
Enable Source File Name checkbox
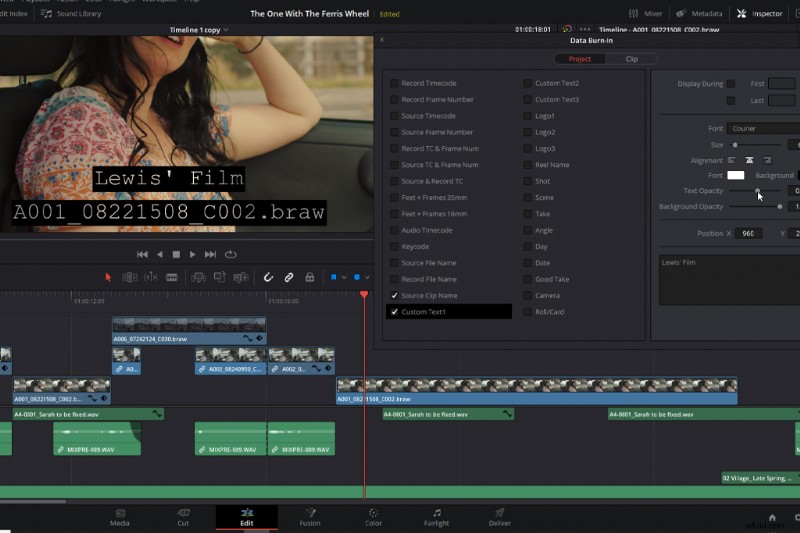tap(394, 263)
